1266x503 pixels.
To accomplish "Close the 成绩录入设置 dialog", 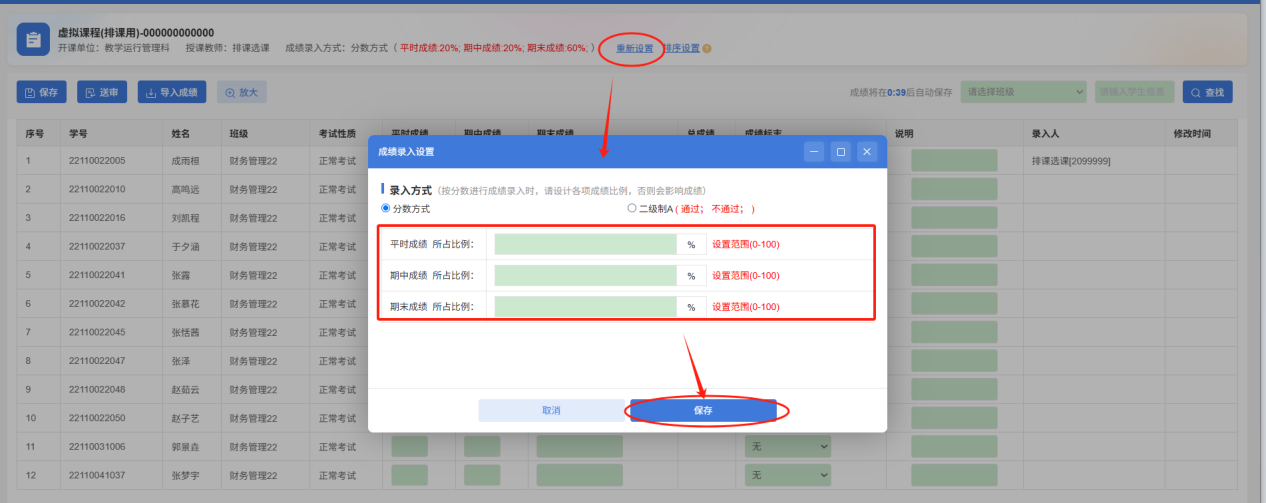I will click(x=866, y=152).
